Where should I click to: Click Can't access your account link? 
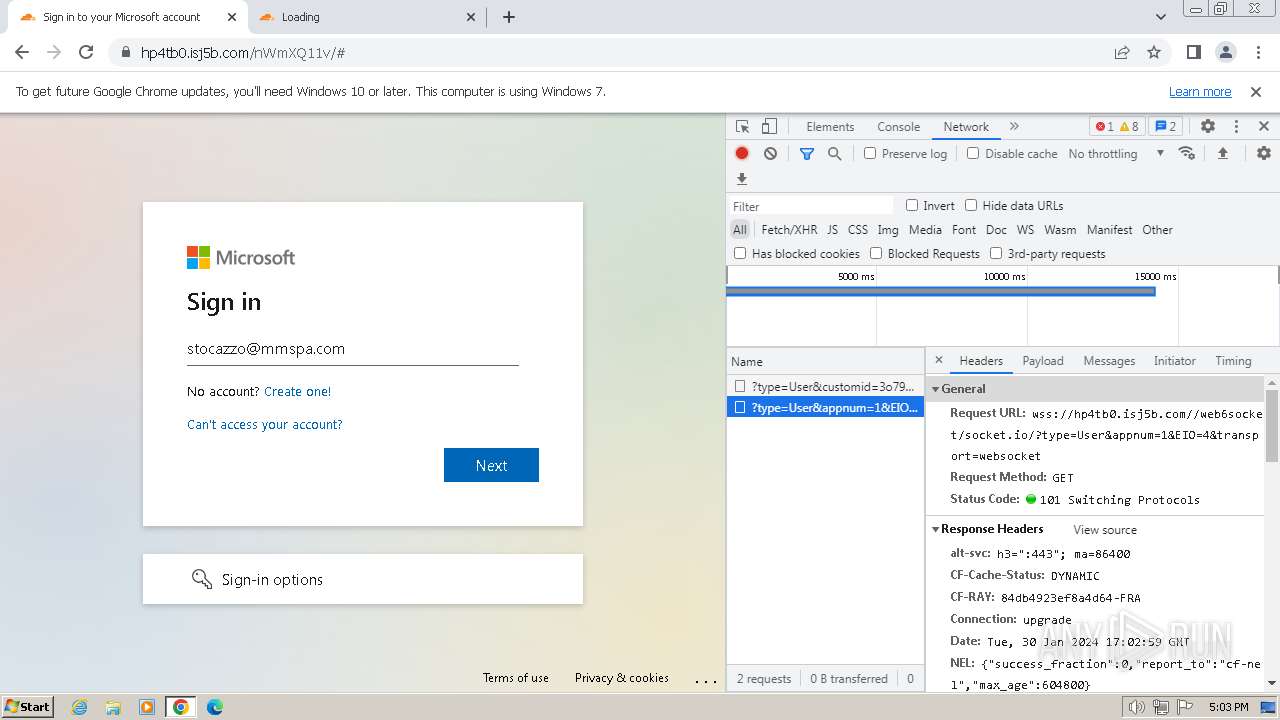coord(265,424)
